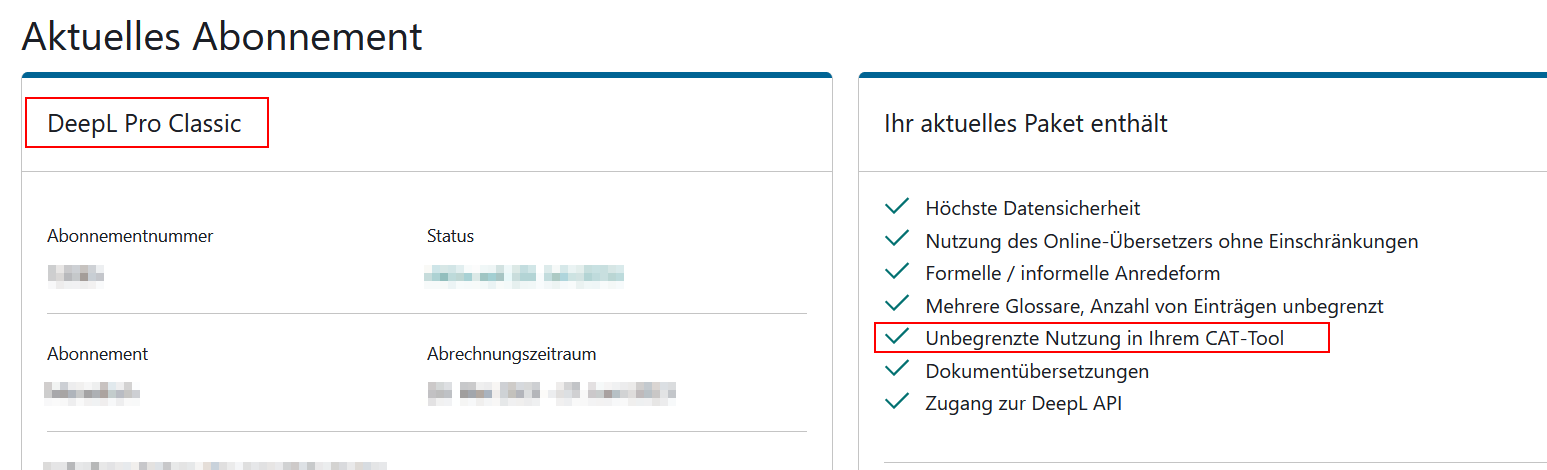The image size is (1547, 470).
Task: Select the DeepL Pro Classic plan title
Action: coord(145,124)
